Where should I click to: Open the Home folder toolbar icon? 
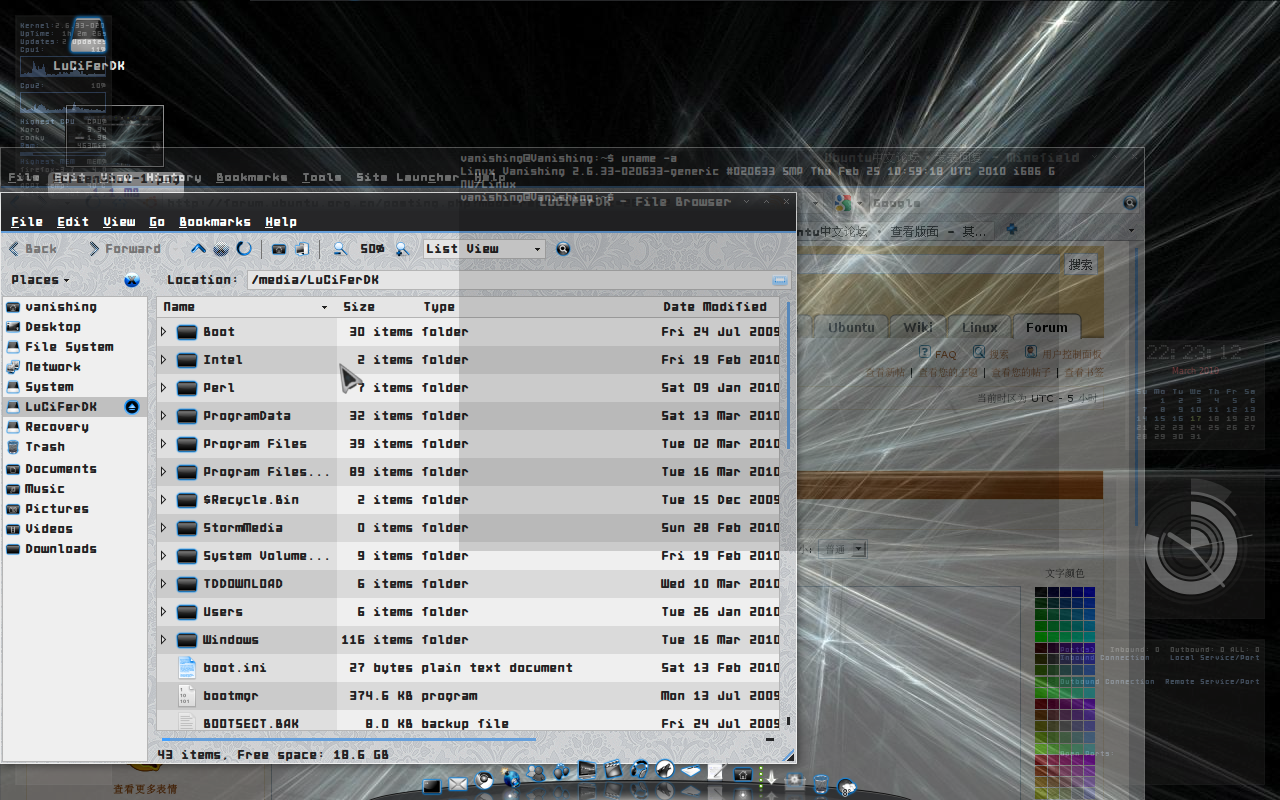279,249
